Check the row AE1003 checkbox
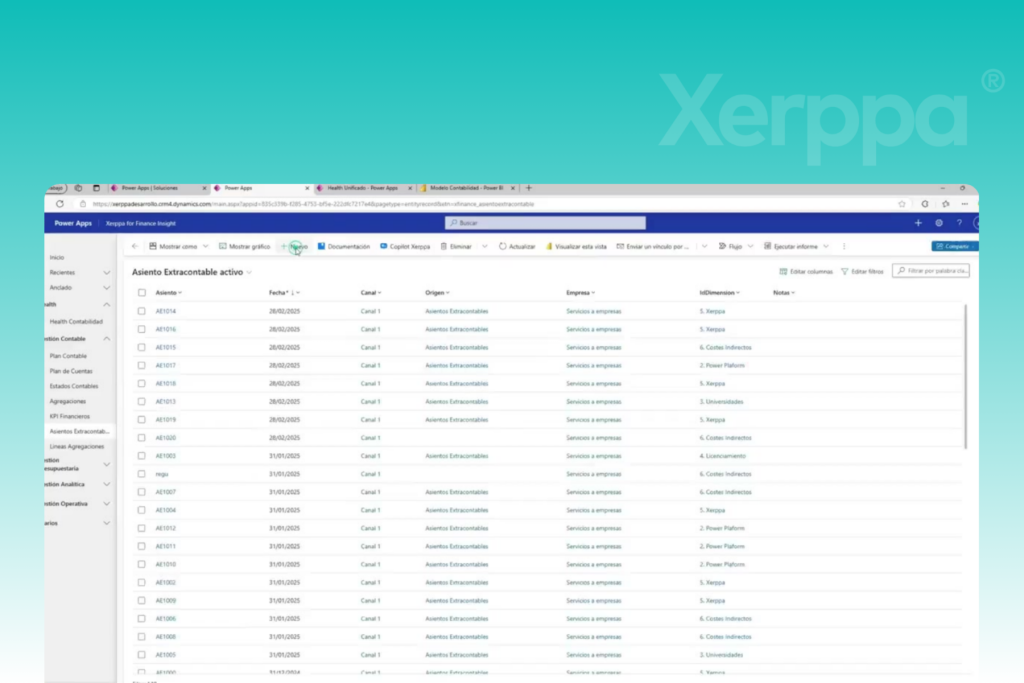 [142, 456]
